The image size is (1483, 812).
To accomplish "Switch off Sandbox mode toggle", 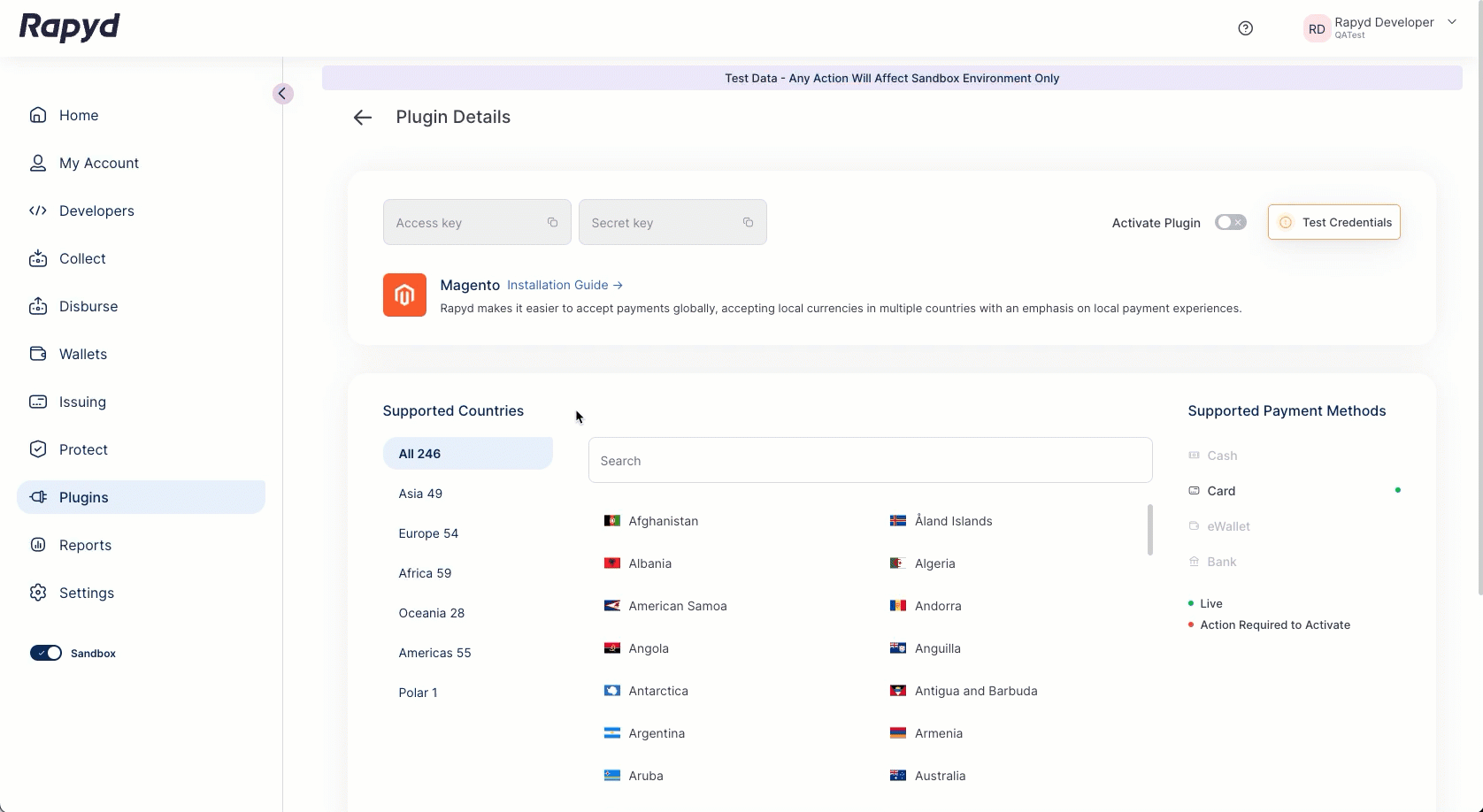I will (x=46, y=654).
